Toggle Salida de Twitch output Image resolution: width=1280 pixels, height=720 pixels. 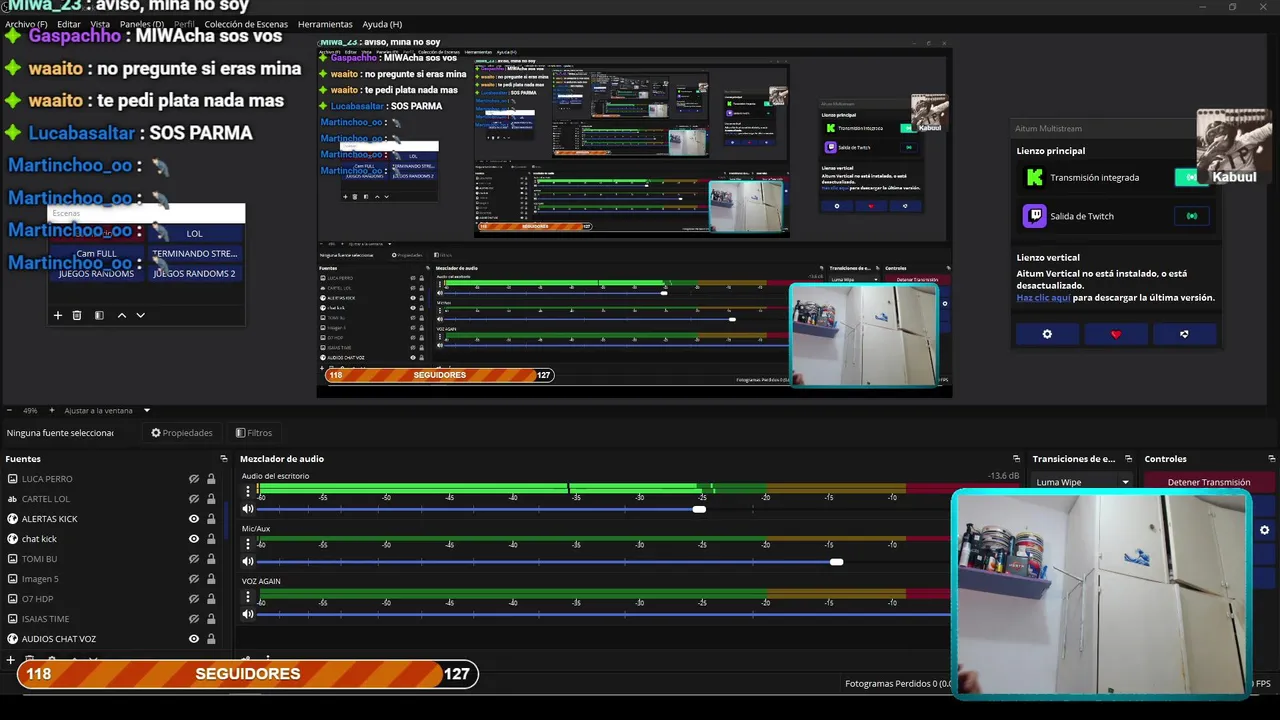pos(1191,216)
